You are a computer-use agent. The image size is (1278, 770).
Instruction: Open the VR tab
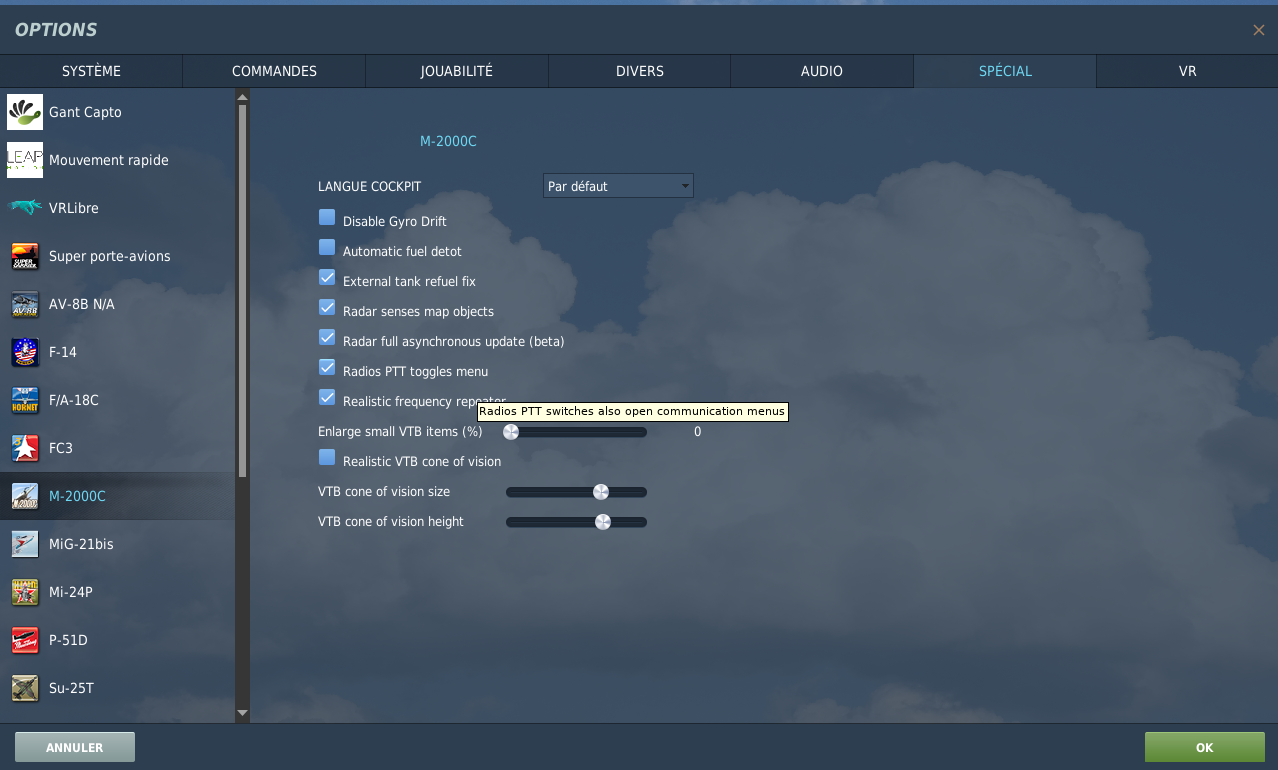[x=1187, y=71]
